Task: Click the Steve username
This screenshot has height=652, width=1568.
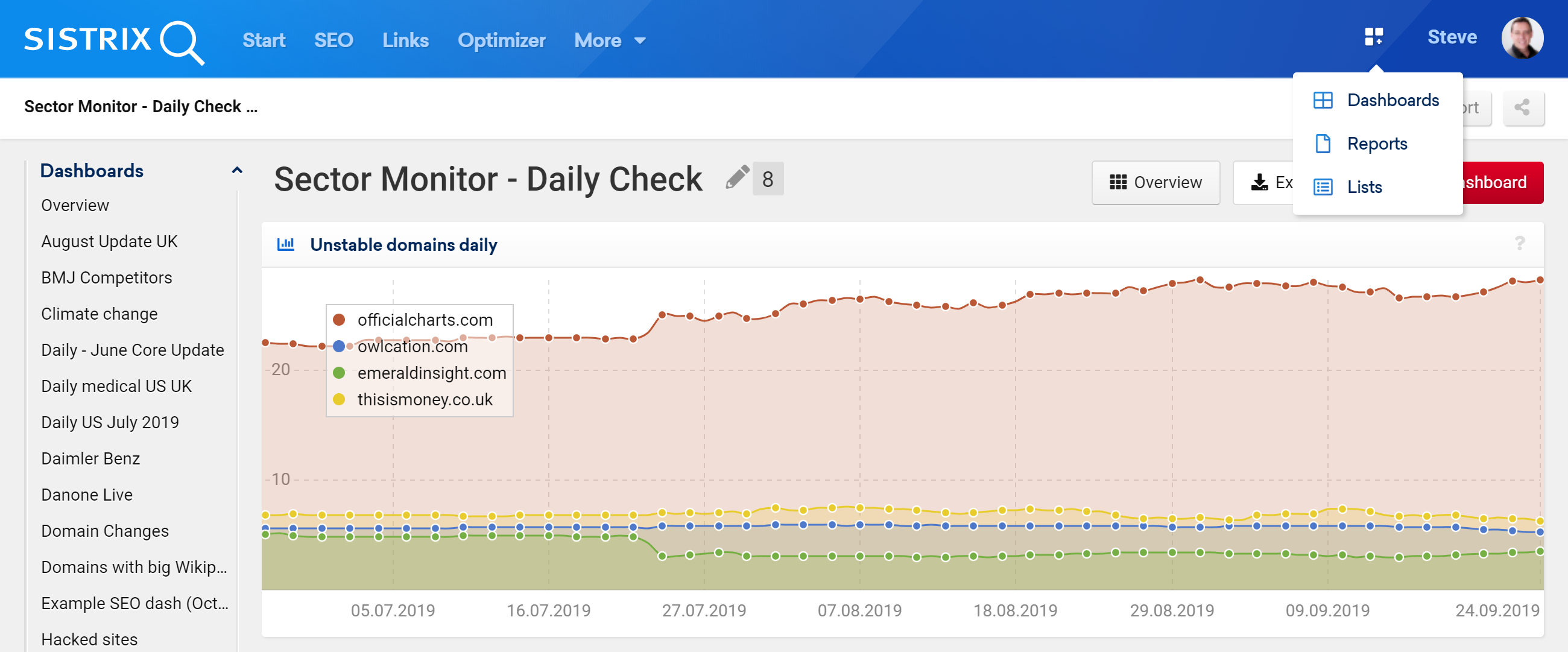Action: [x=1452, y=37]
